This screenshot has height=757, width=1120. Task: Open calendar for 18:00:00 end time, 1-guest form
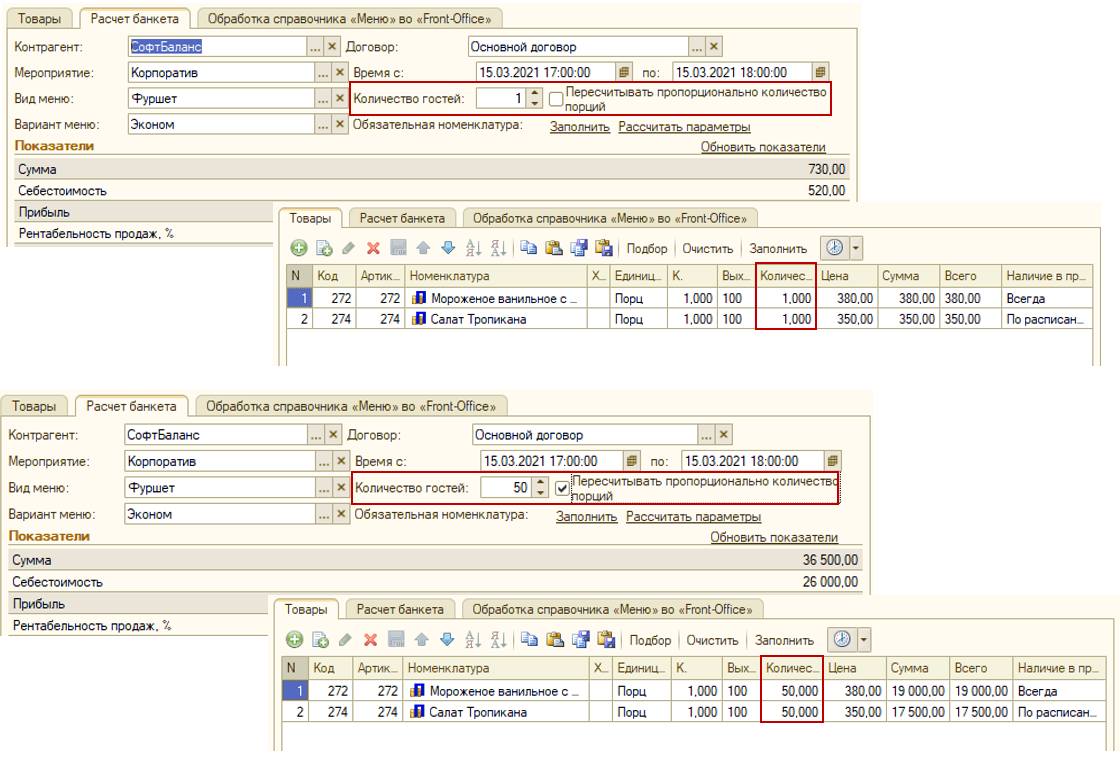pos(820,72)
